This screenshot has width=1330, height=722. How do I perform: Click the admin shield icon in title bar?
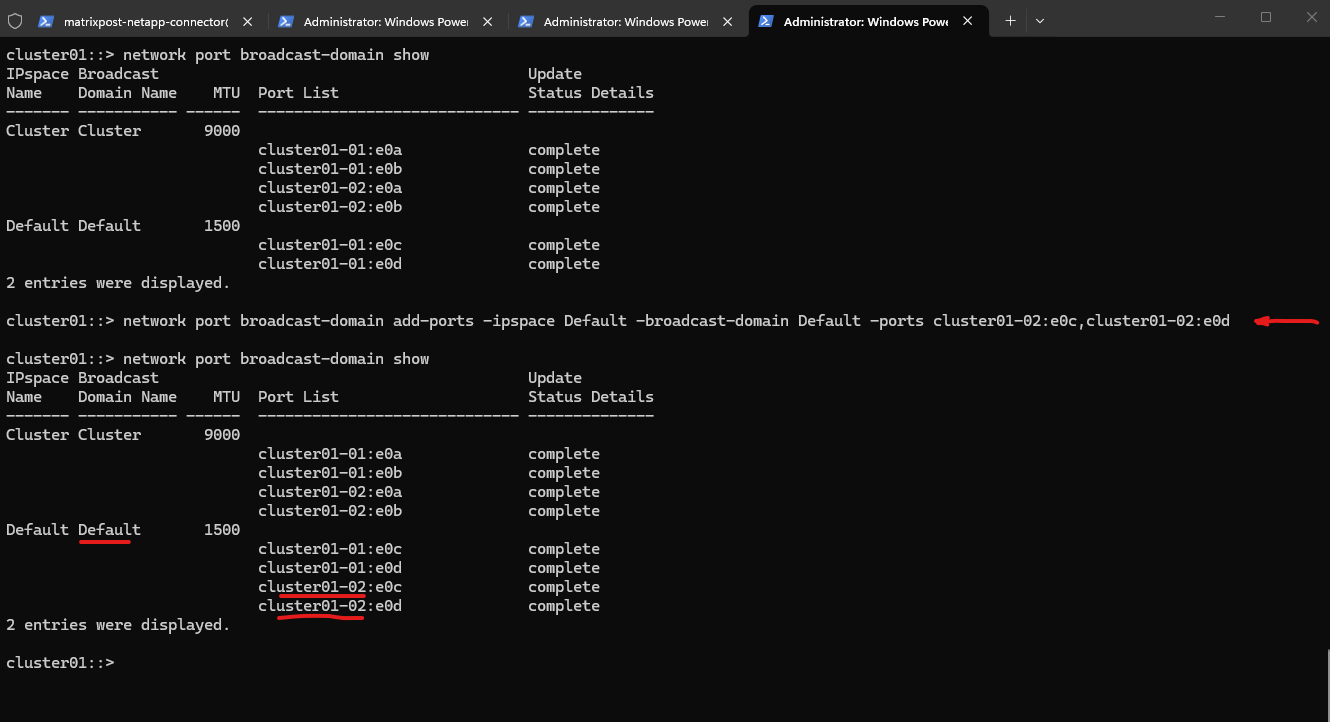pyautogui.click(x=15, y=21)
